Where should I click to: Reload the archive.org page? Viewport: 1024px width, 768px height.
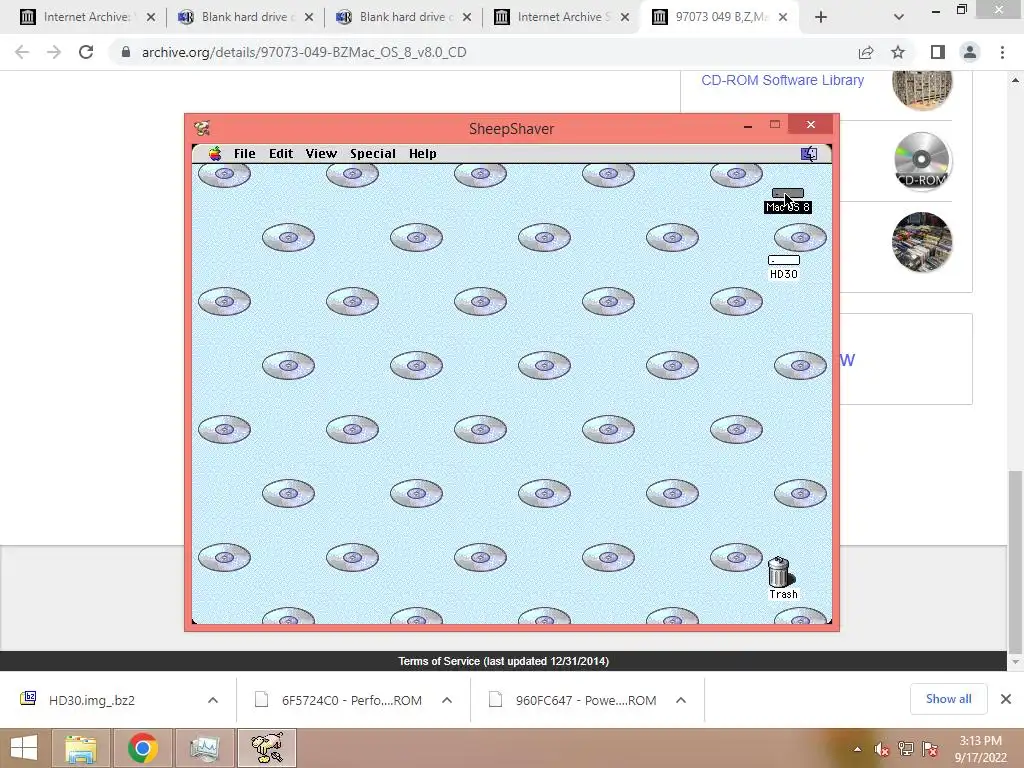click(86, 52)
